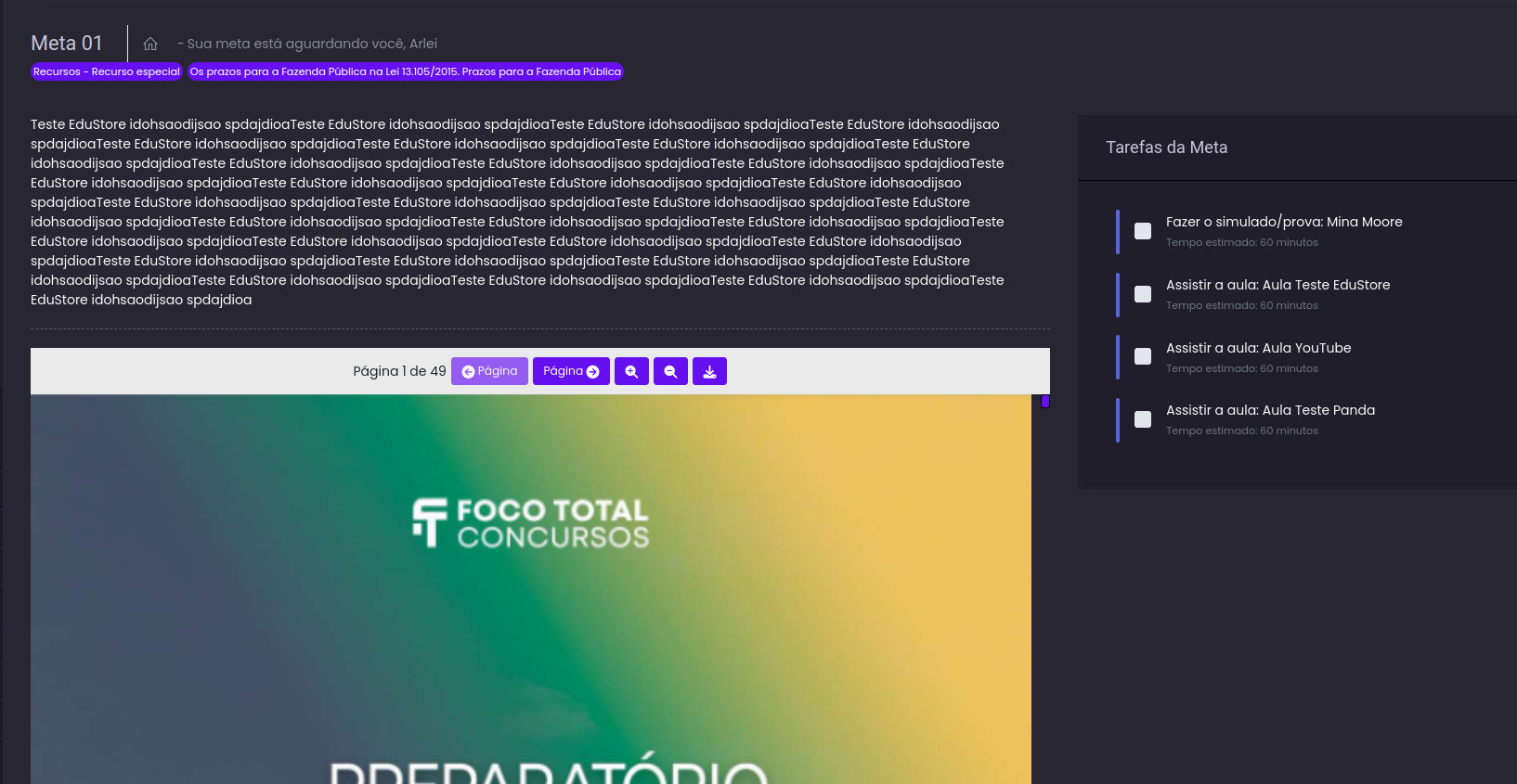This screenshot has width=1517, height=784.
Task: Select the 'Os prazos para a Fazenda Pública' tag
Action: click(405, 71)
